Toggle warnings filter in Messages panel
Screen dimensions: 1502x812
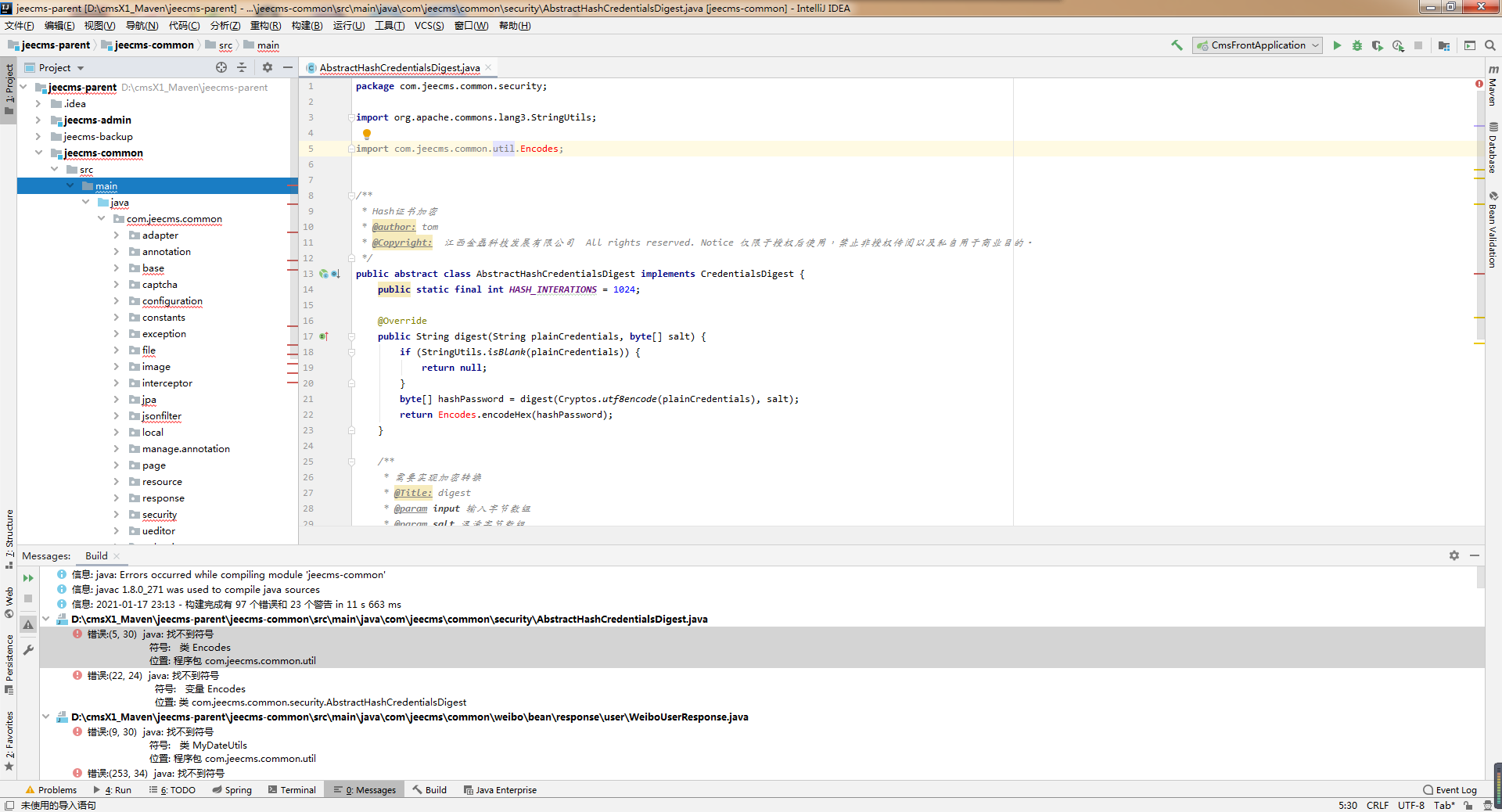(28, 624)
